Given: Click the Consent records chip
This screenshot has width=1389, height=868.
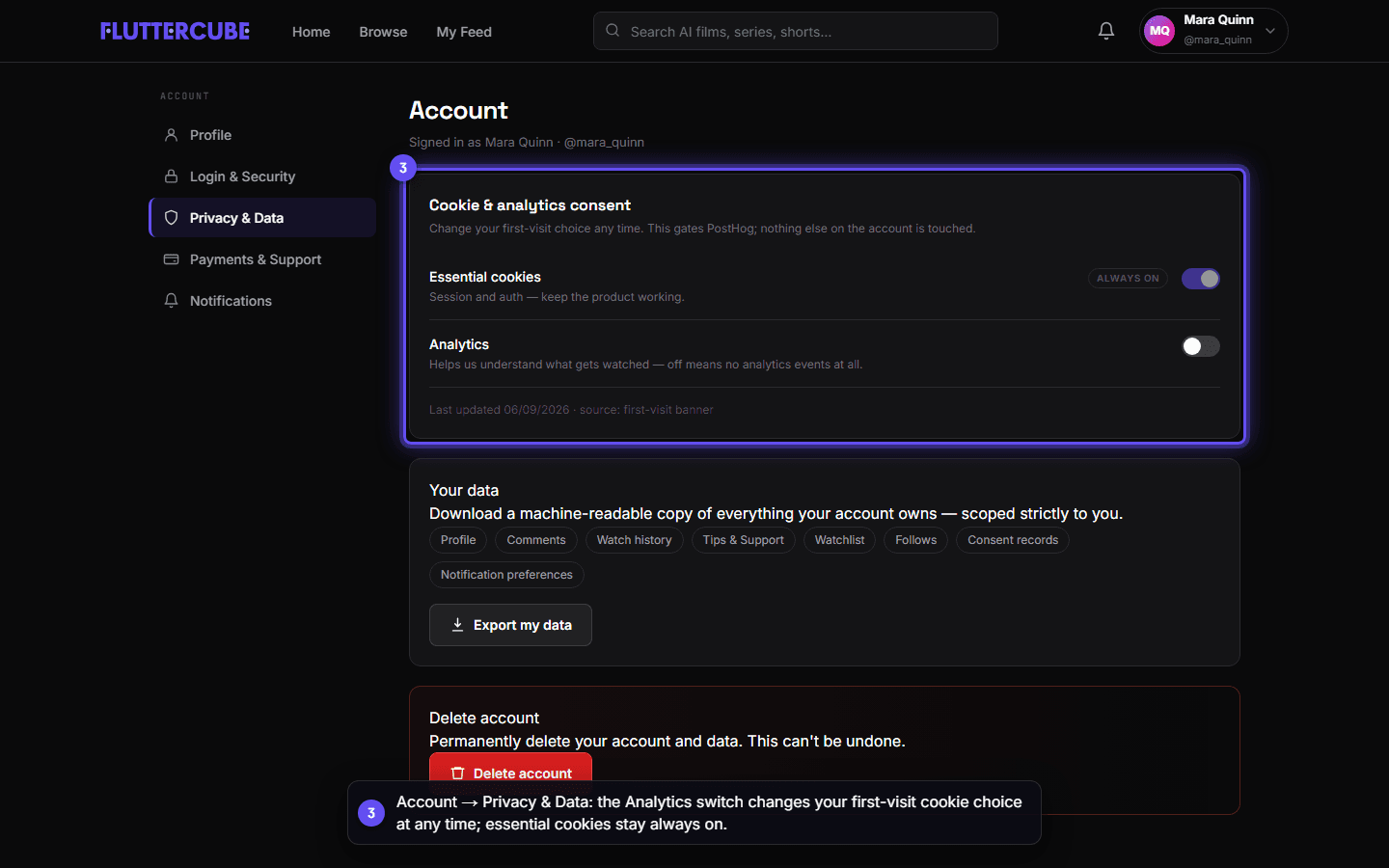Looking at the screenshot, I should tap(1013, 540).
